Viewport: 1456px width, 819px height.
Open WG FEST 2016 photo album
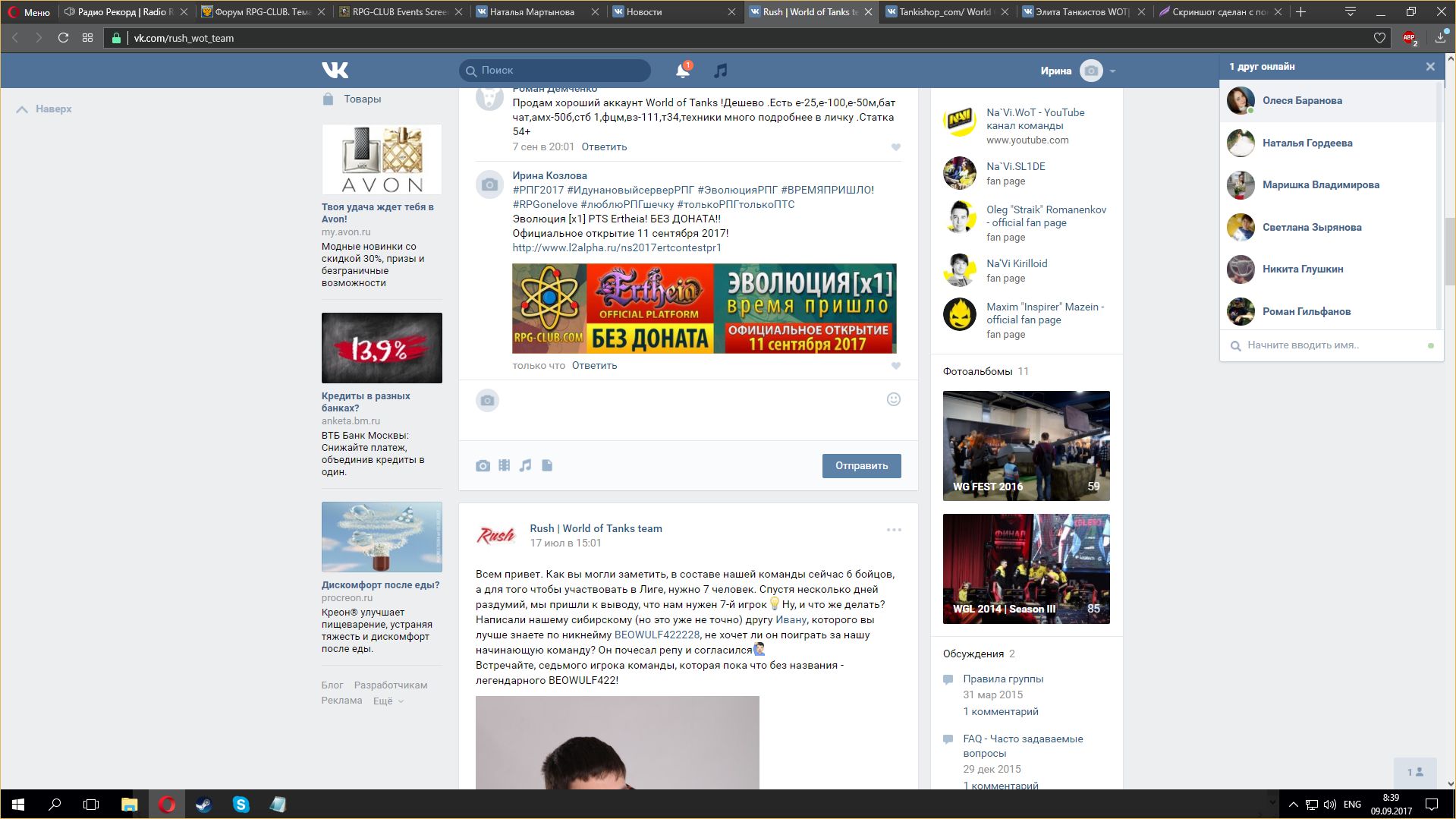[x=1026, y=446]
